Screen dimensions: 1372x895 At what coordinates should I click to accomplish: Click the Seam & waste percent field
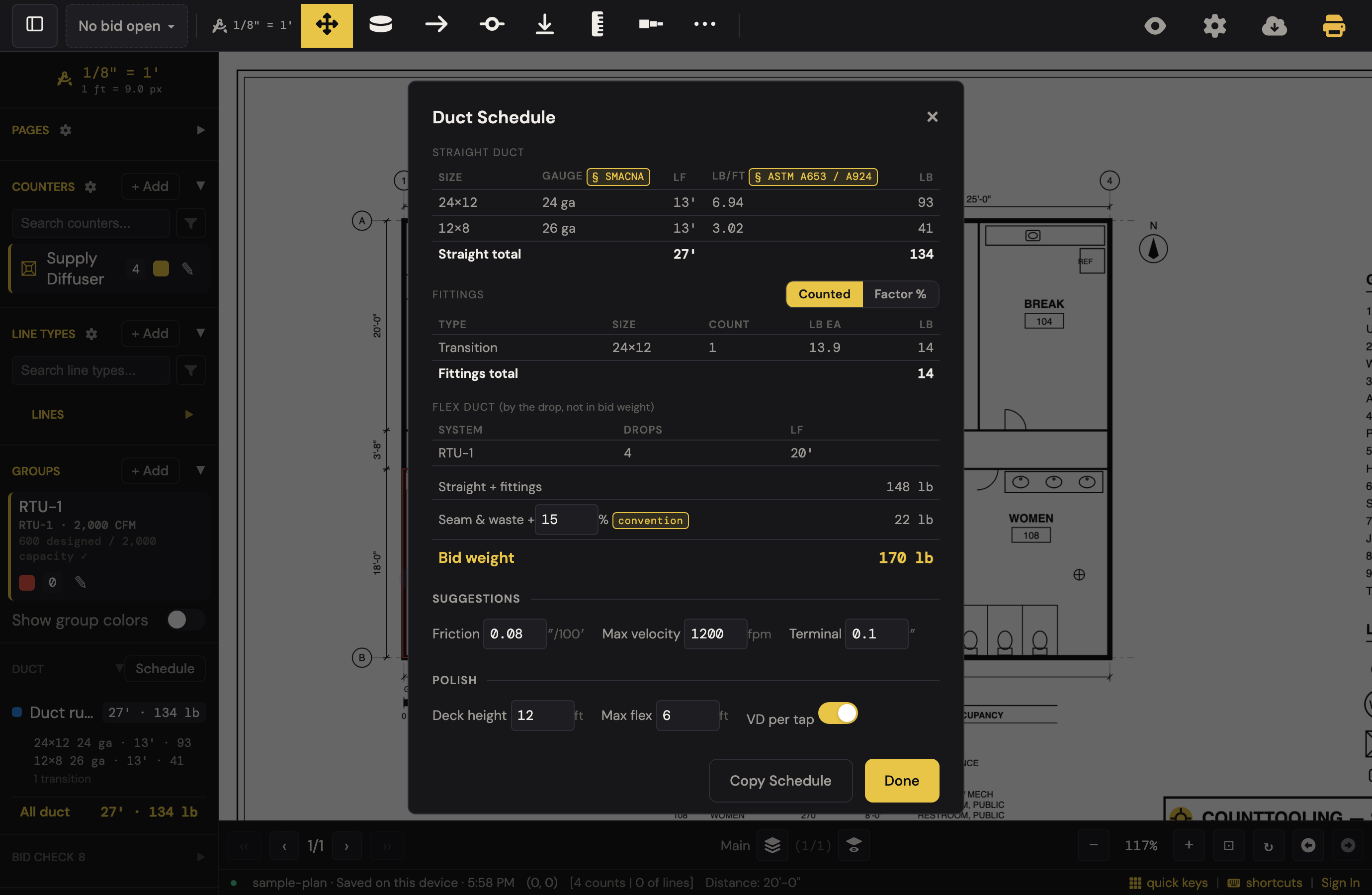566,520
